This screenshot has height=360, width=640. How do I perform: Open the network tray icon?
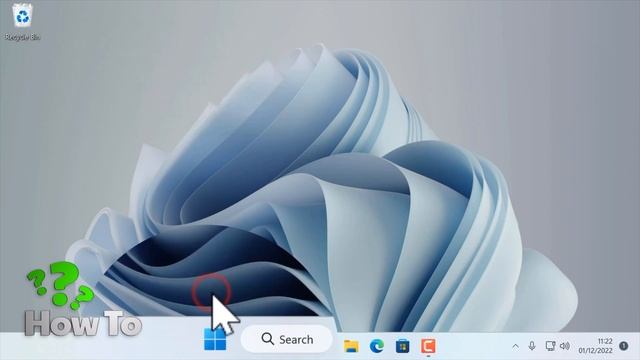550,346
